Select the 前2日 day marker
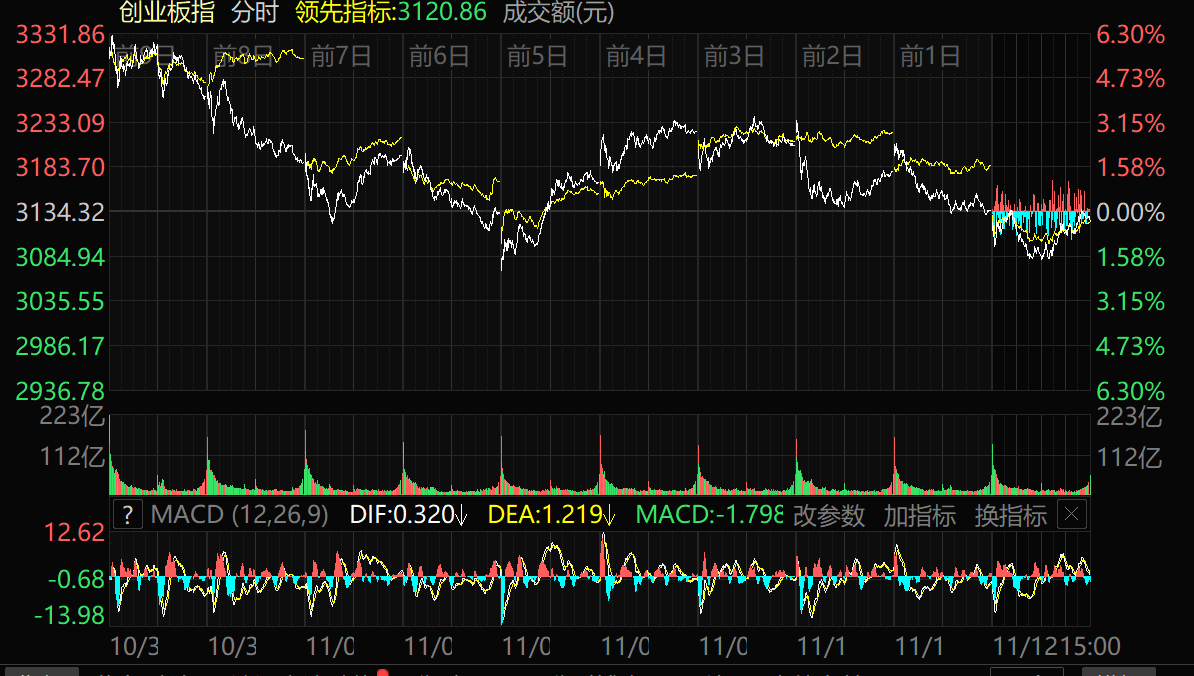The image size is (1194, 676). tap(832, 56)
